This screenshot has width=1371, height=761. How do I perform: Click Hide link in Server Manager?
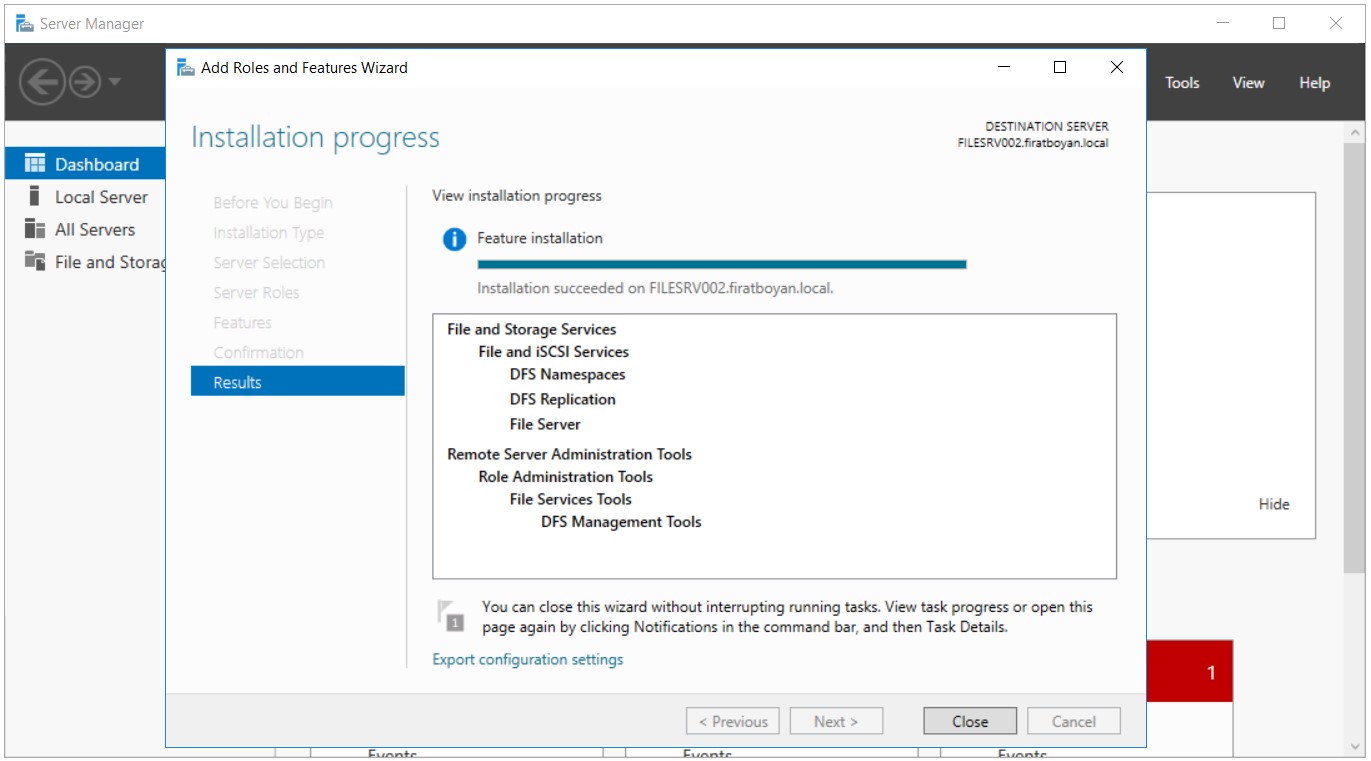tap(1274, 504)
